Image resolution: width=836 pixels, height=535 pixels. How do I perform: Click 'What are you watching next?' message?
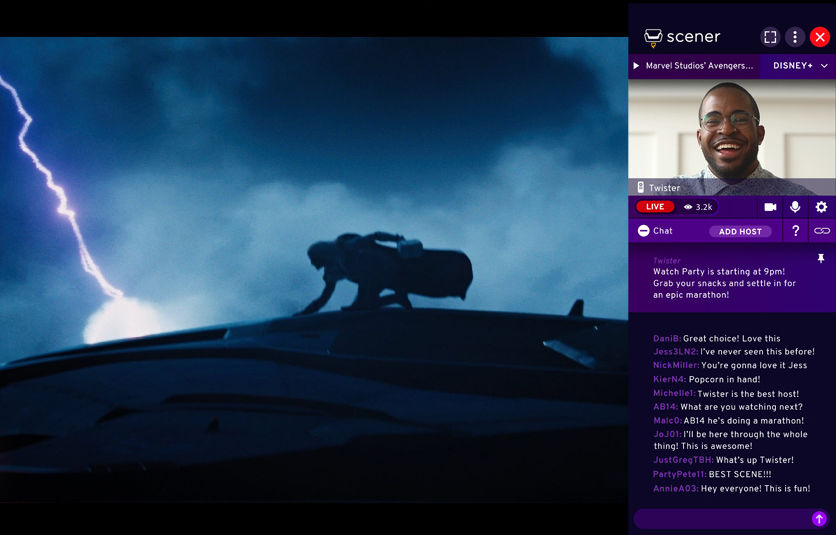pyautogui.click(x=742, y=406)
